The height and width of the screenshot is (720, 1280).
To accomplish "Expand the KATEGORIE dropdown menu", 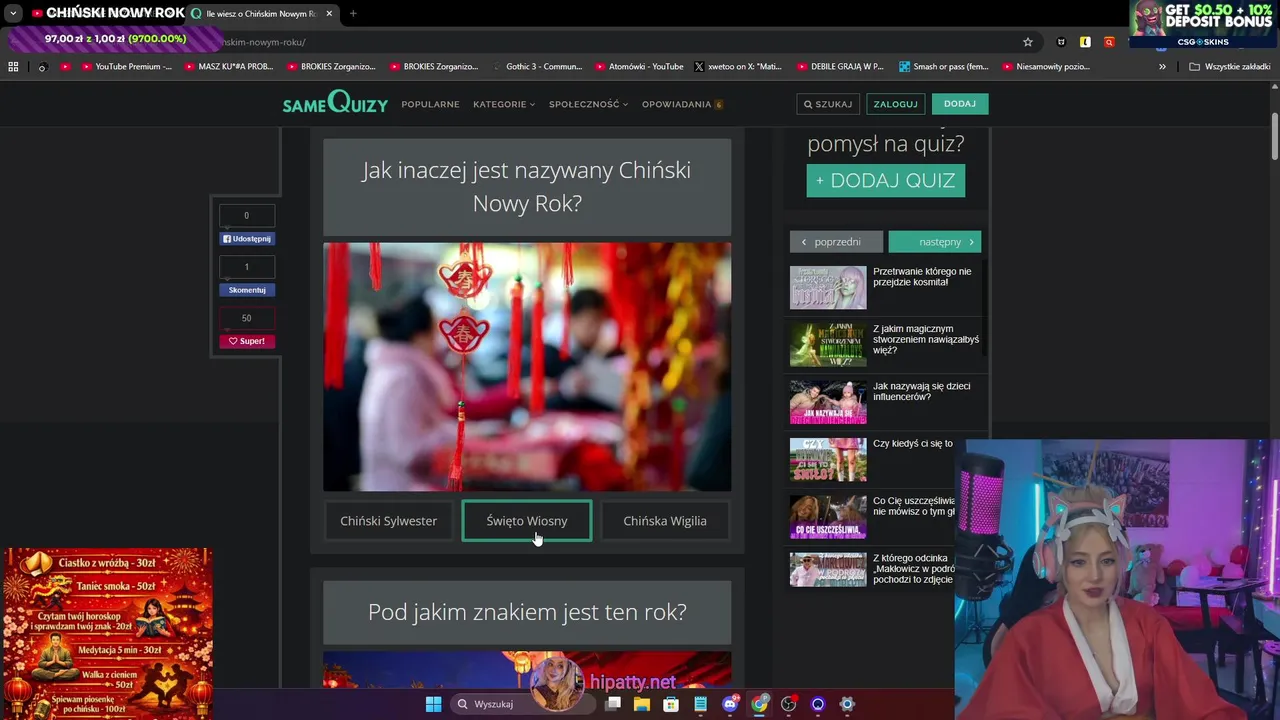I will pos(504,104).
